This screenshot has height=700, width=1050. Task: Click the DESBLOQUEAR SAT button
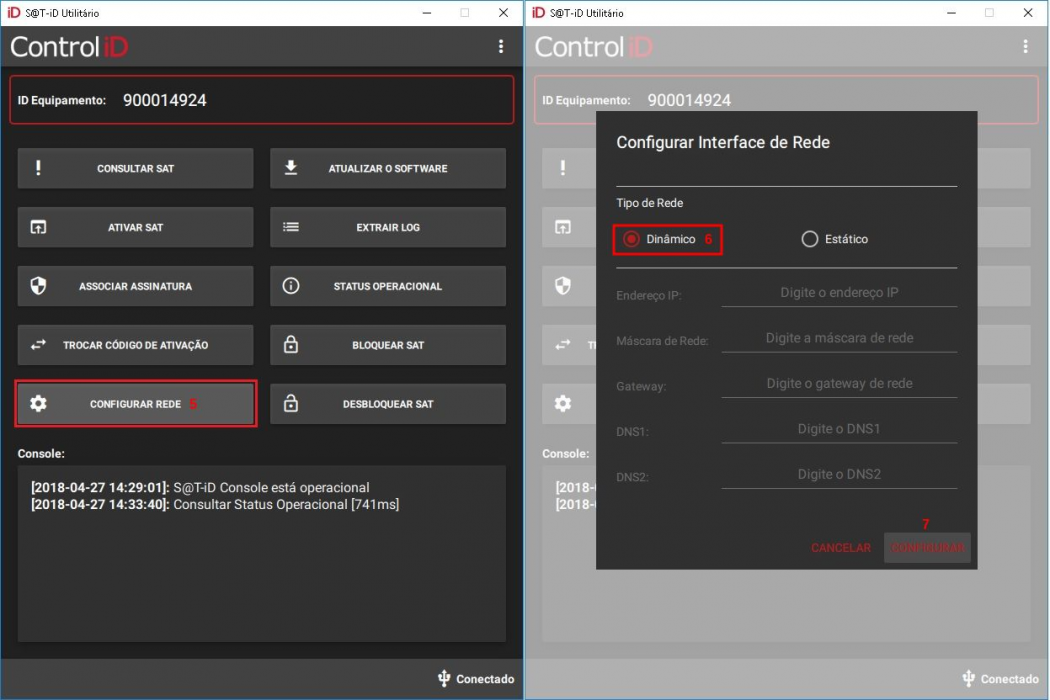click(x=388, y=404)
